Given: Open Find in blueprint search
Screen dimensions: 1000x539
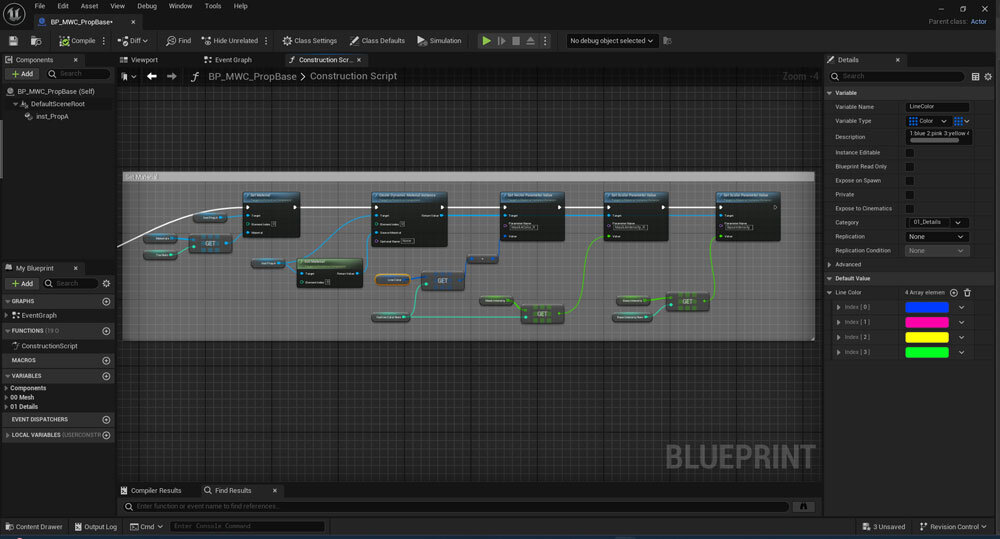Looking at the screenshot, I should pyautogui.click(x=178, y=41).
